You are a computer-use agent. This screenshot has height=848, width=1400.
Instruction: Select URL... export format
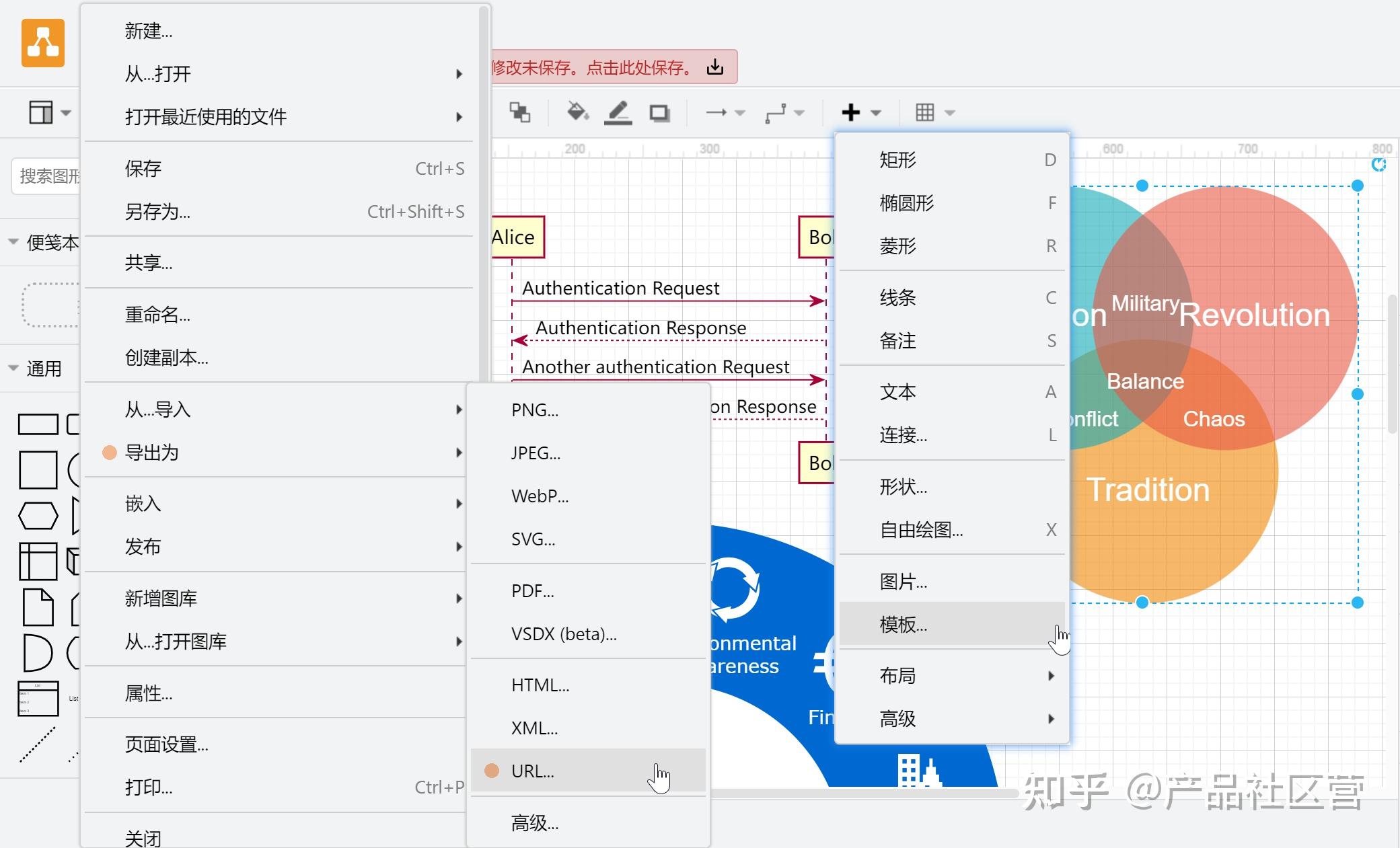click(531, 771)
